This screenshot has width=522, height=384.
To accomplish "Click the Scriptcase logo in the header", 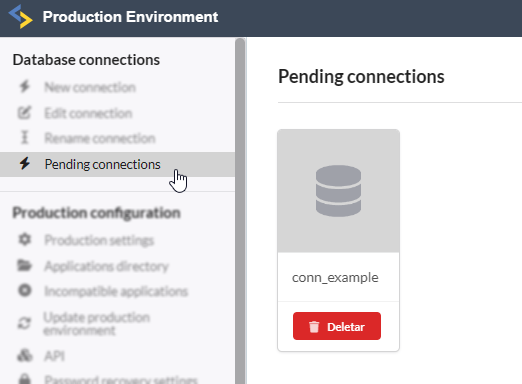I will pyautogui.click(x=20, y=17).
